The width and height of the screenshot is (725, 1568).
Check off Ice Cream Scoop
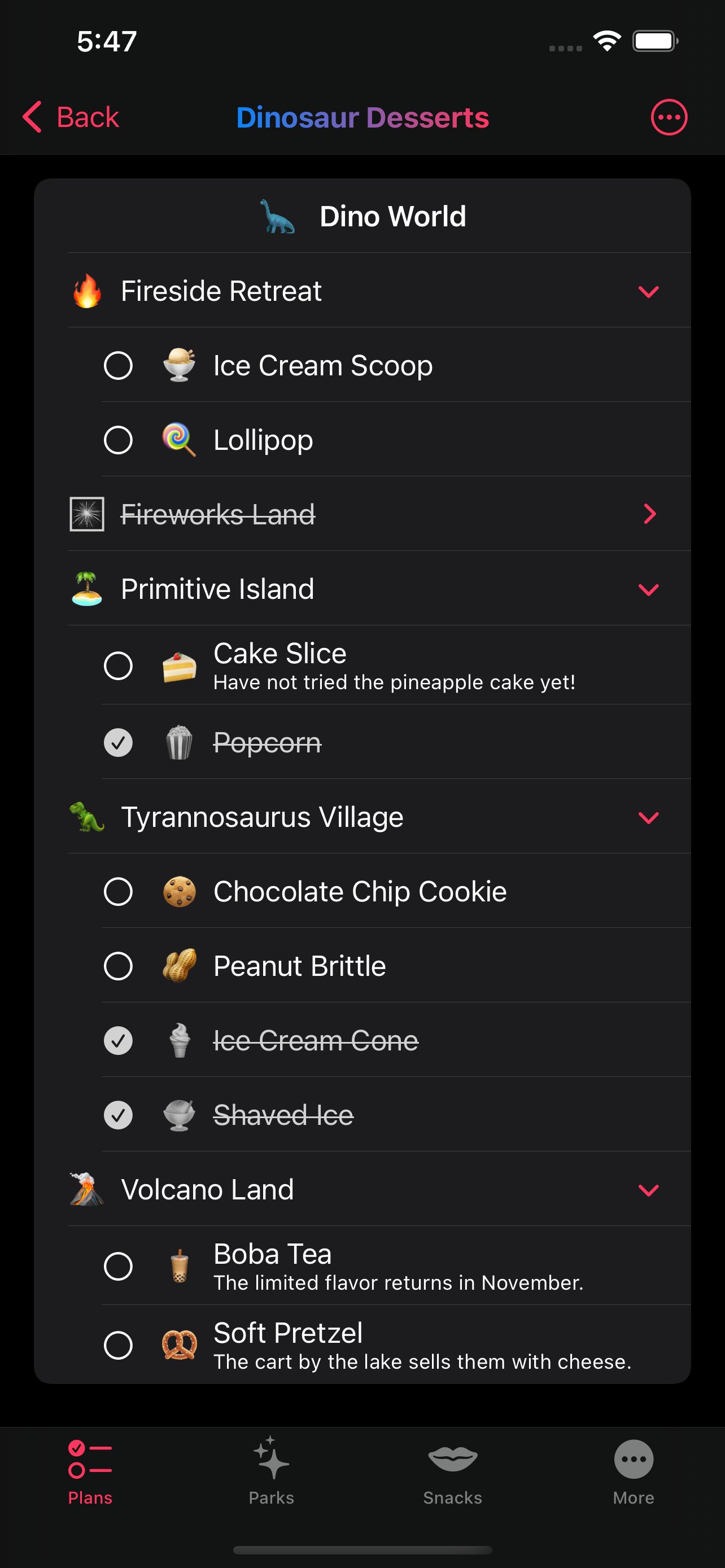pyautogui.click(x=118, y=366)
